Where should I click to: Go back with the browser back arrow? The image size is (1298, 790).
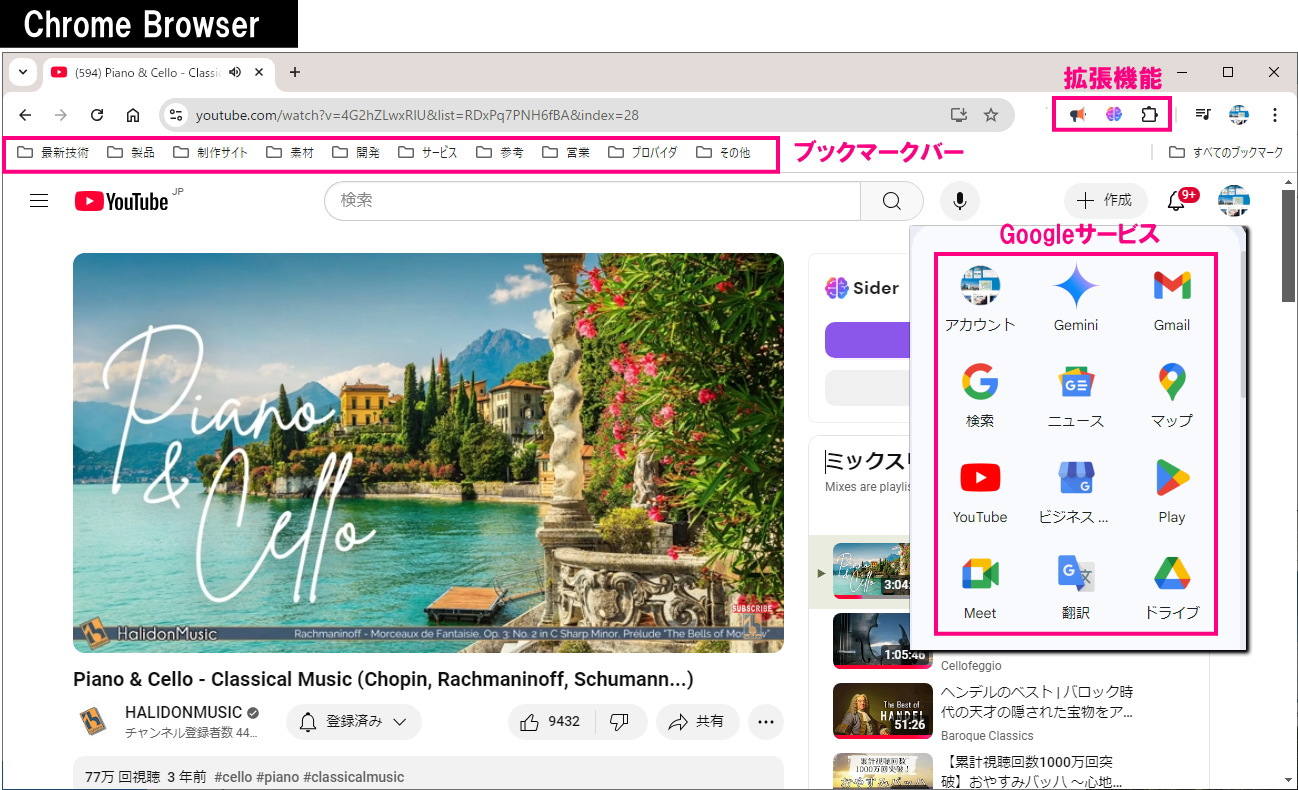26,115
